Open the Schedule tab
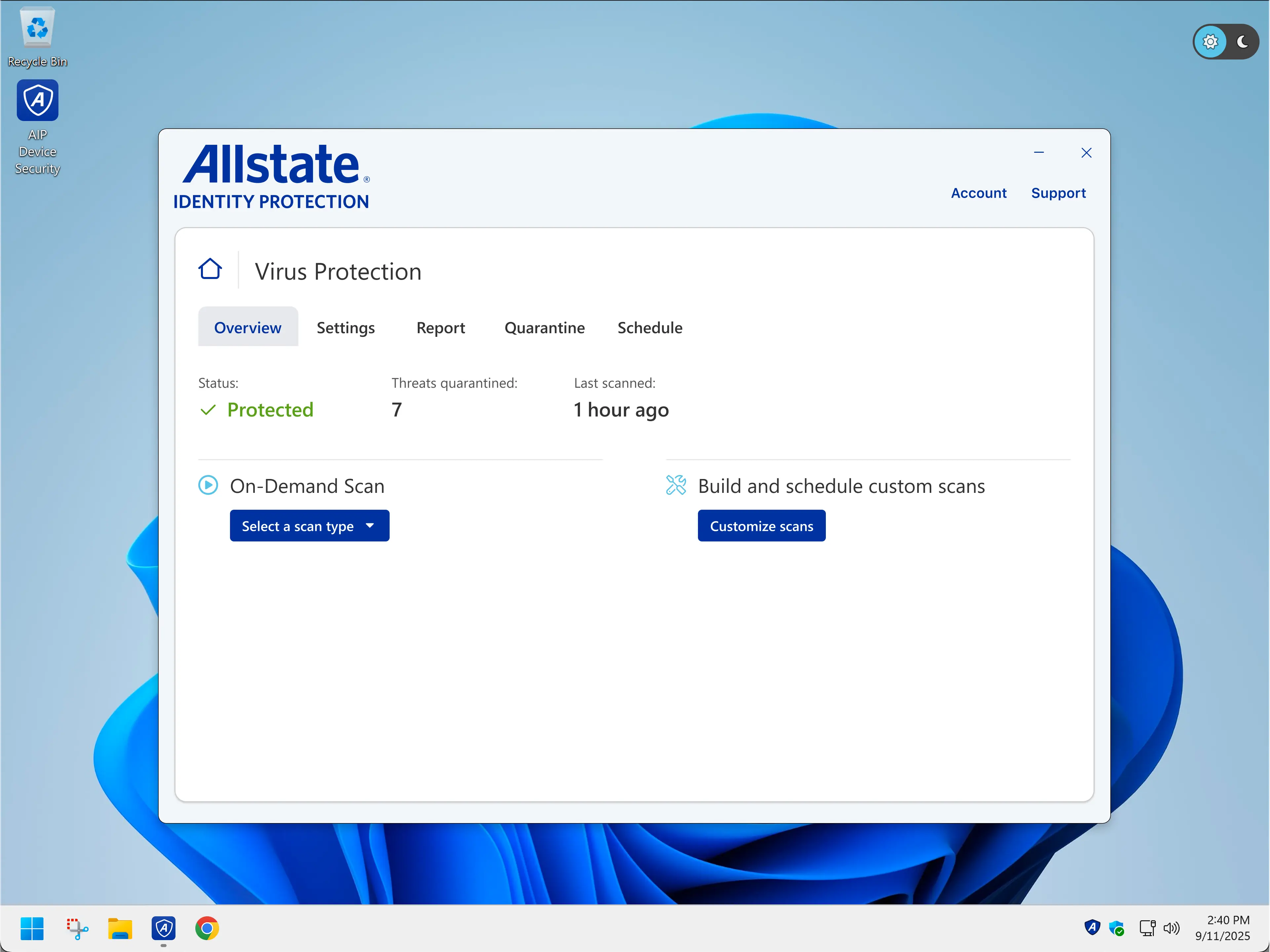 pyautogui.click(x=650, y=327)
